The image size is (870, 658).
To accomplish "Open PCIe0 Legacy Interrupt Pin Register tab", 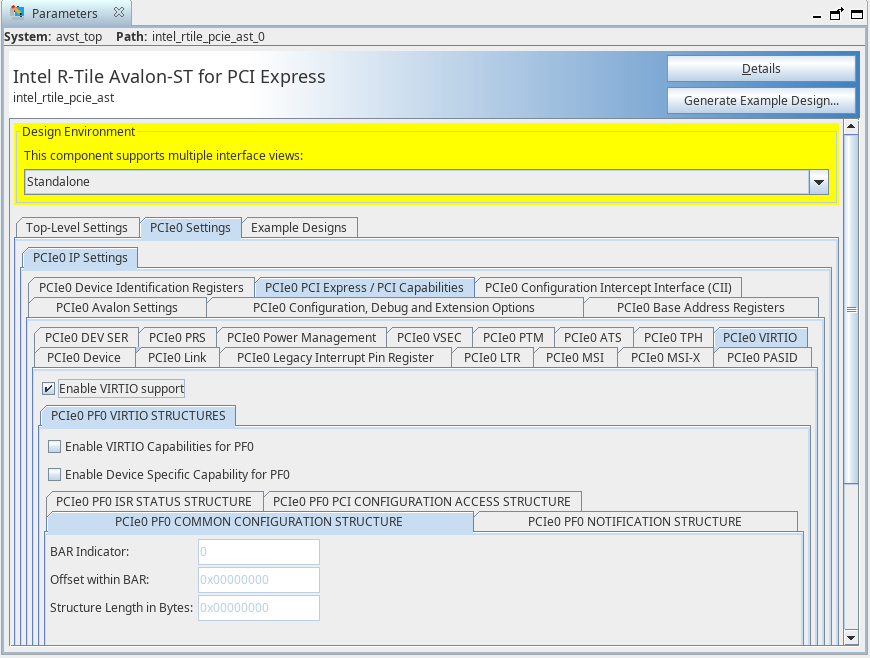I will click(x=335, y=357).
